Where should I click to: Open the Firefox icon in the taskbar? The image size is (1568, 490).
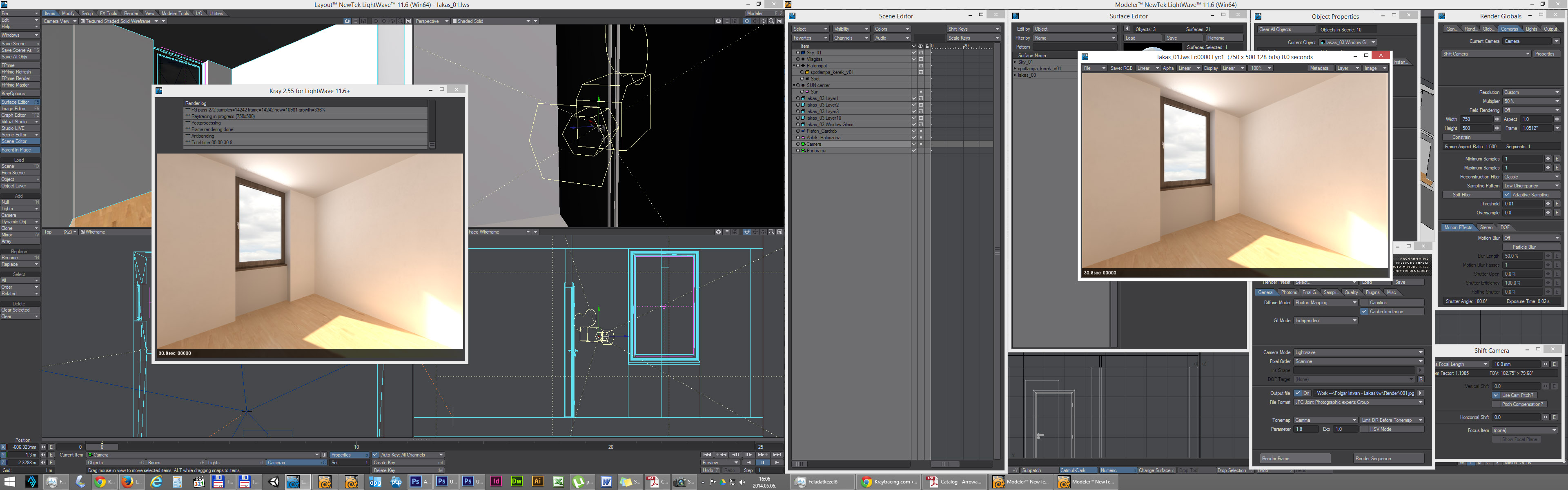(x=127, y=481)
